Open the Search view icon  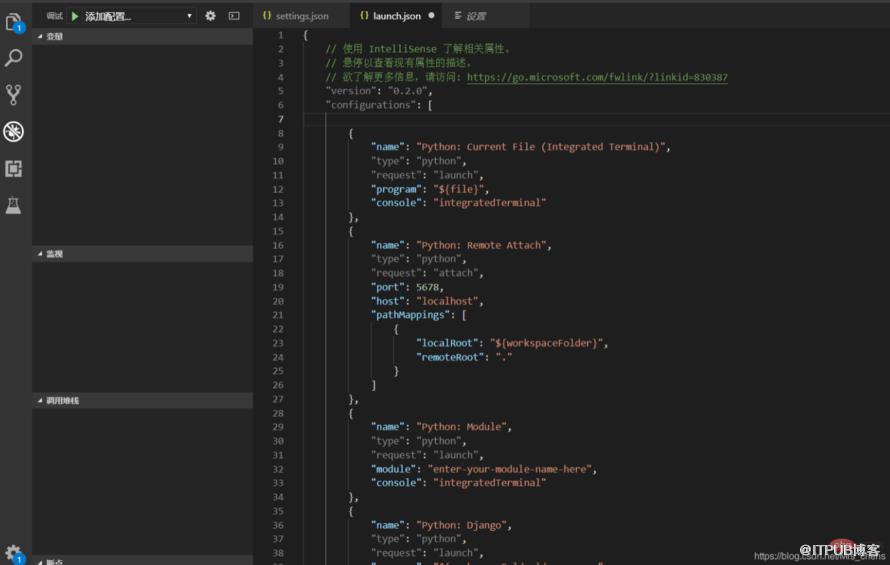[14, 57]
